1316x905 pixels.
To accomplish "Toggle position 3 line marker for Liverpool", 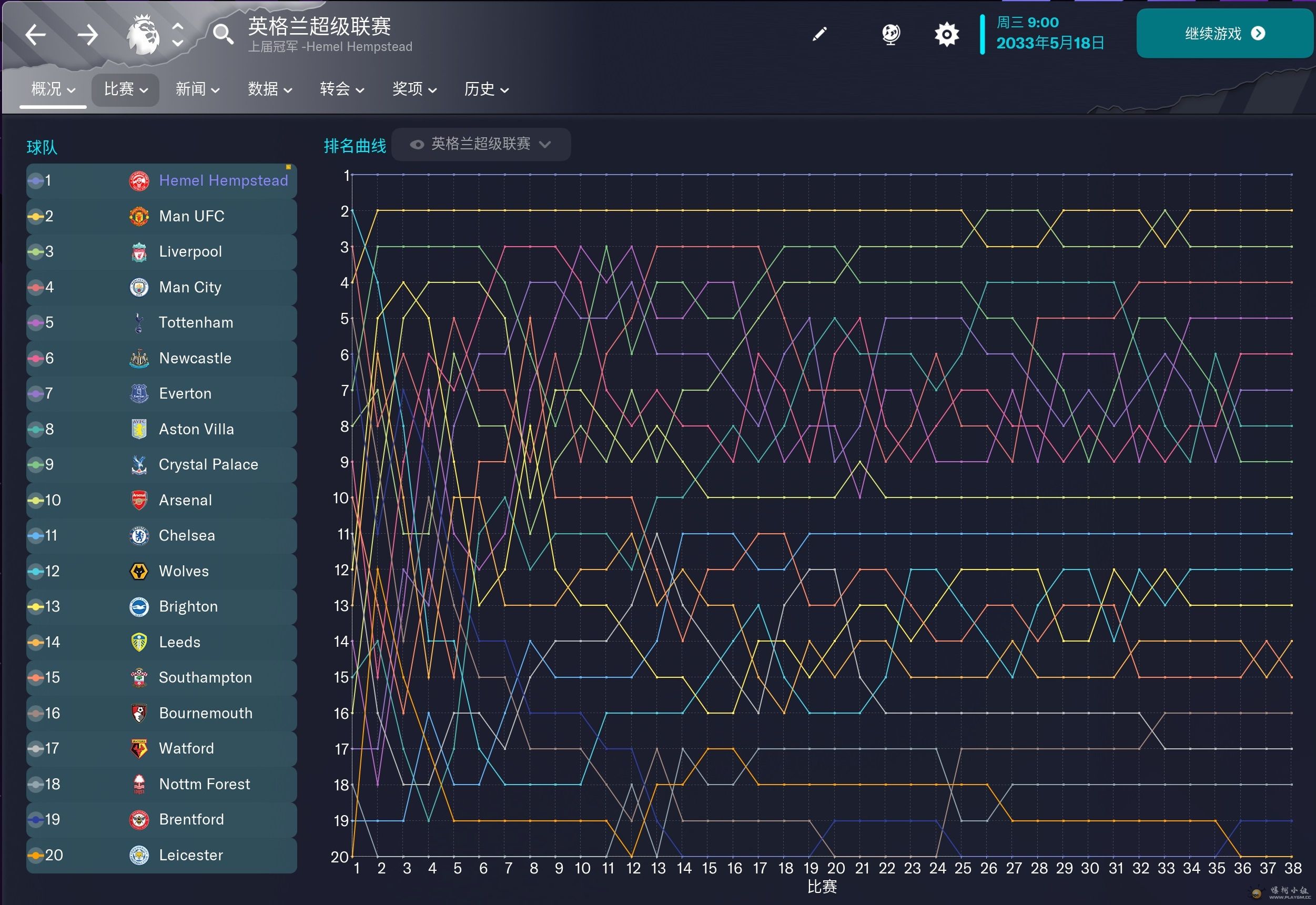I will (36, 252).
